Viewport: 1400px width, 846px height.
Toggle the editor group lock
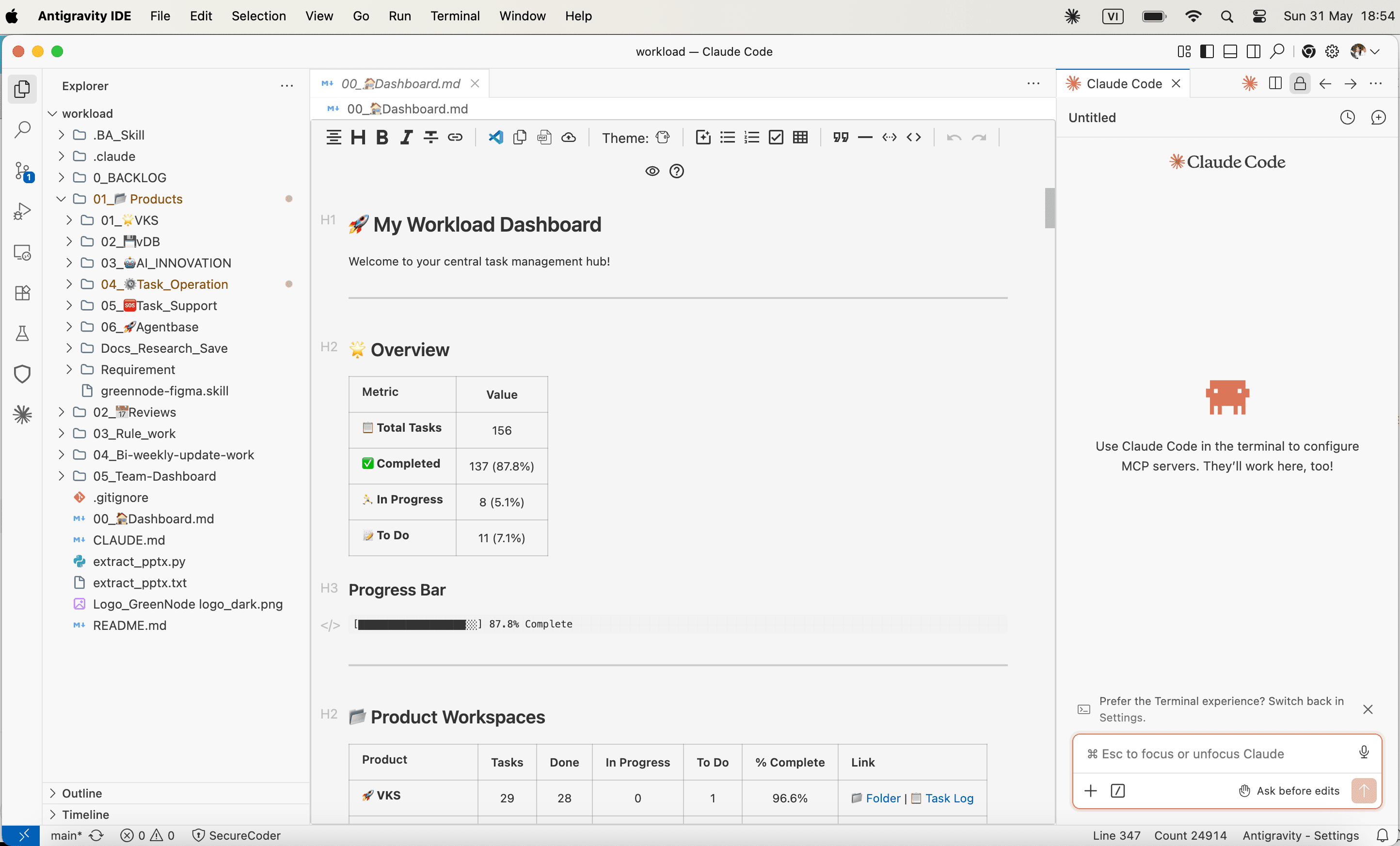pos(1300,84)
